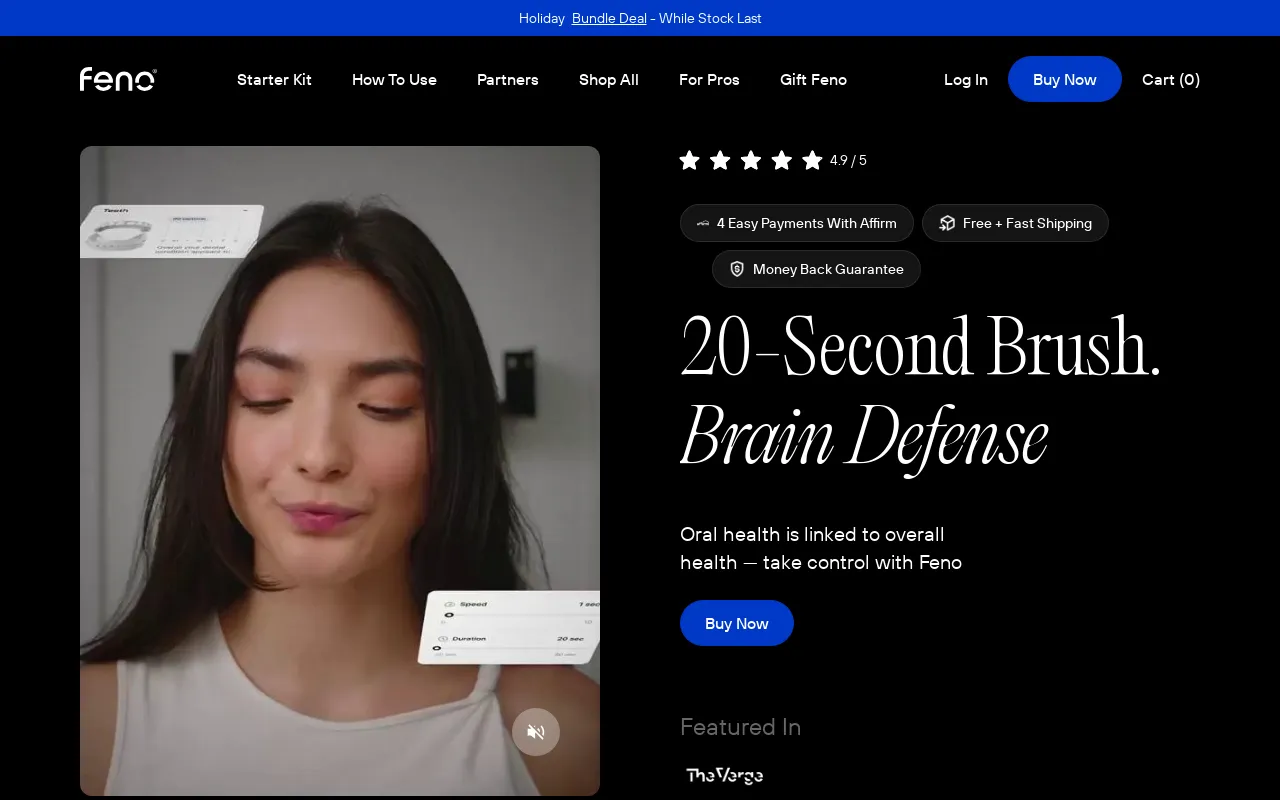1280x800 pixels.
Task: Click the shipping box icon
Action: click(947, 223)
